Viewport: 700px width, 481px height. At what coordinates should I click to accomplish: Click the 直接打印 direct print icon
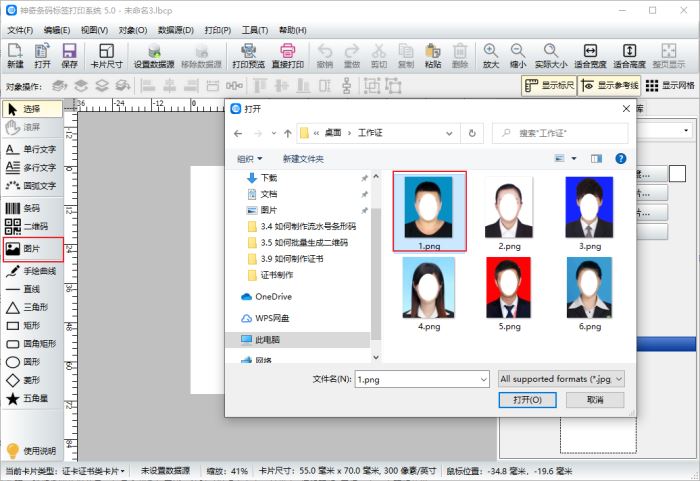coord(288,55)
